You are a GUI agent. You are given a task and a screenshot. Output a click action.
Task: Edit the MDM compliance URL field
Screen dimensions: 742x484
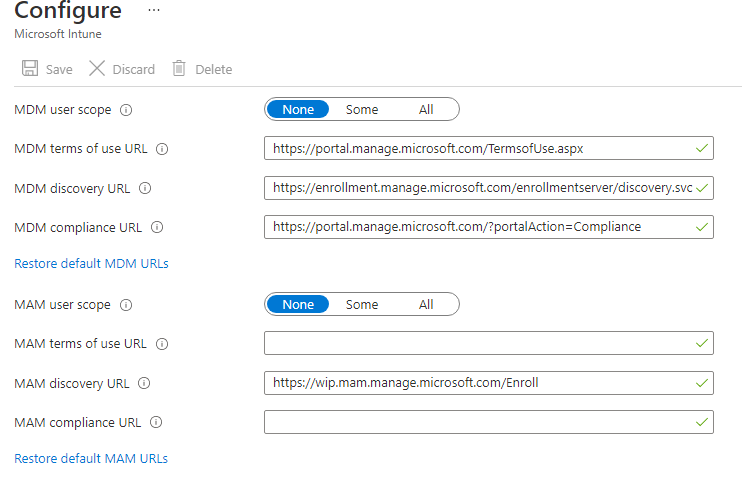[489, 227]
